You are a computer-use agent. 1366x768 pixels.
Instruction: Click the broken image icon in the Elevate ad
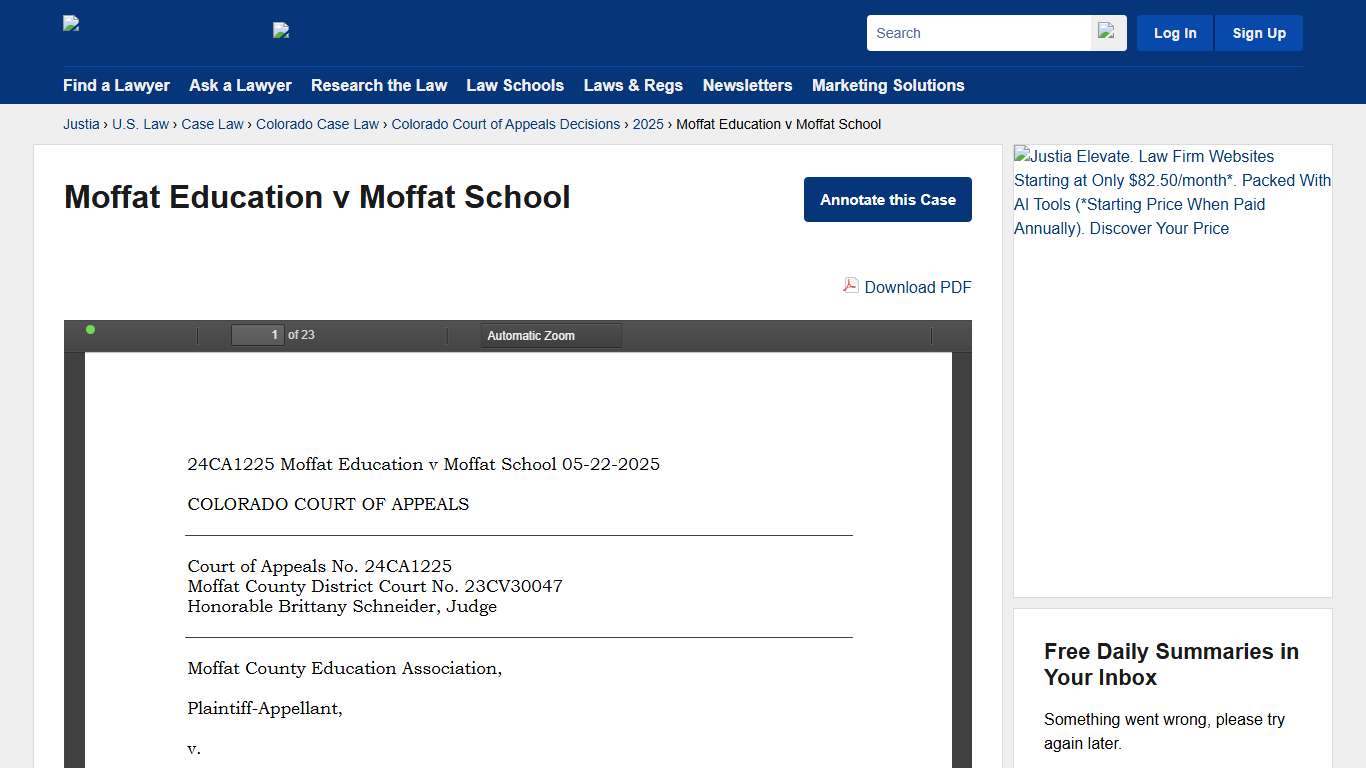(x=1022, y=156)
